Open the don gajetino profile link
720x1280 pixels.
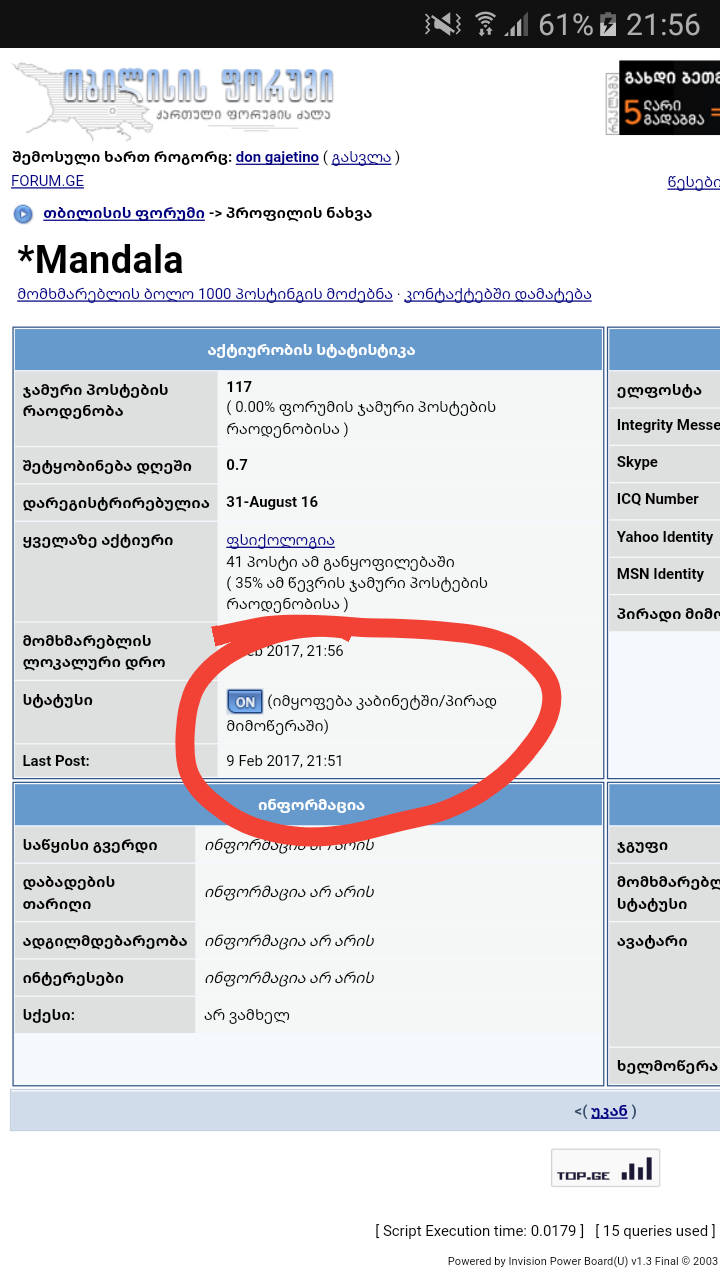click(x=277, y=157)
